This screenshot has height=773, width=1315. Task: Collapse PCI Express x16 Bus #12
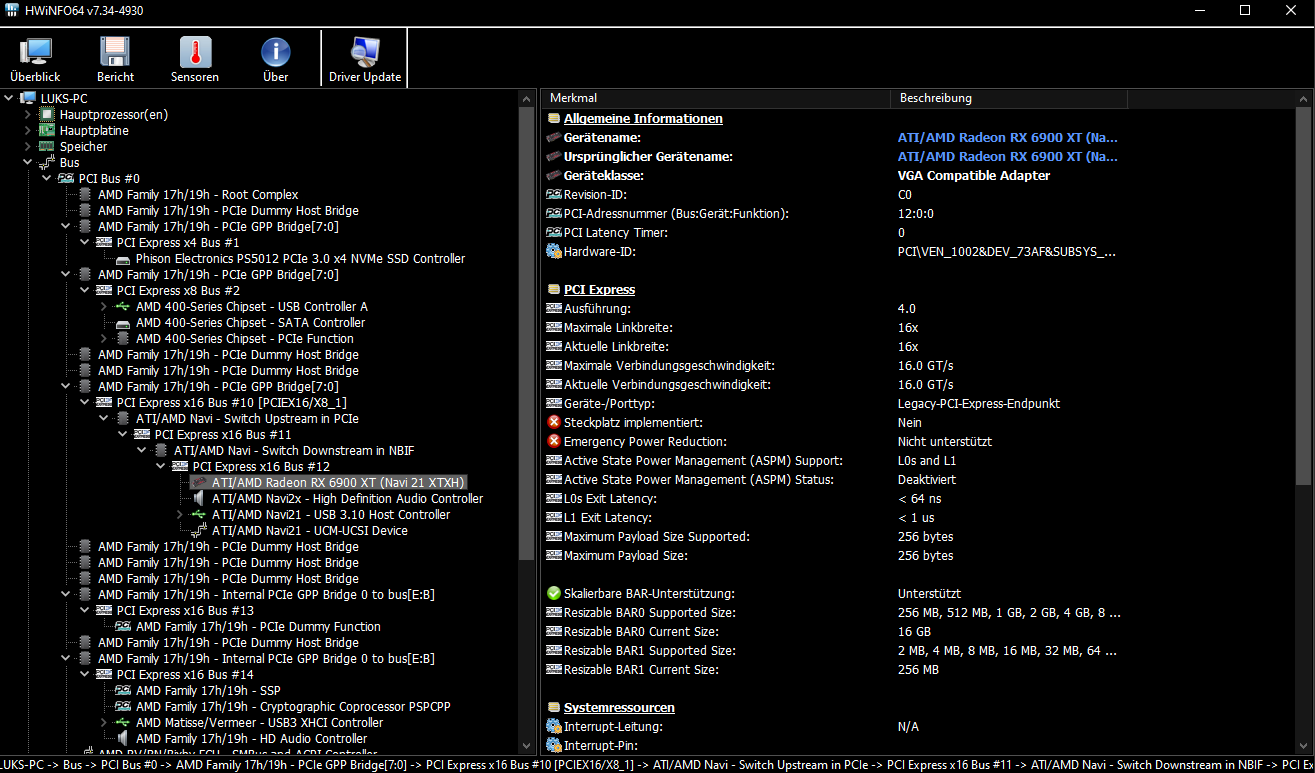pyautogui.click(x=161, y=467)
